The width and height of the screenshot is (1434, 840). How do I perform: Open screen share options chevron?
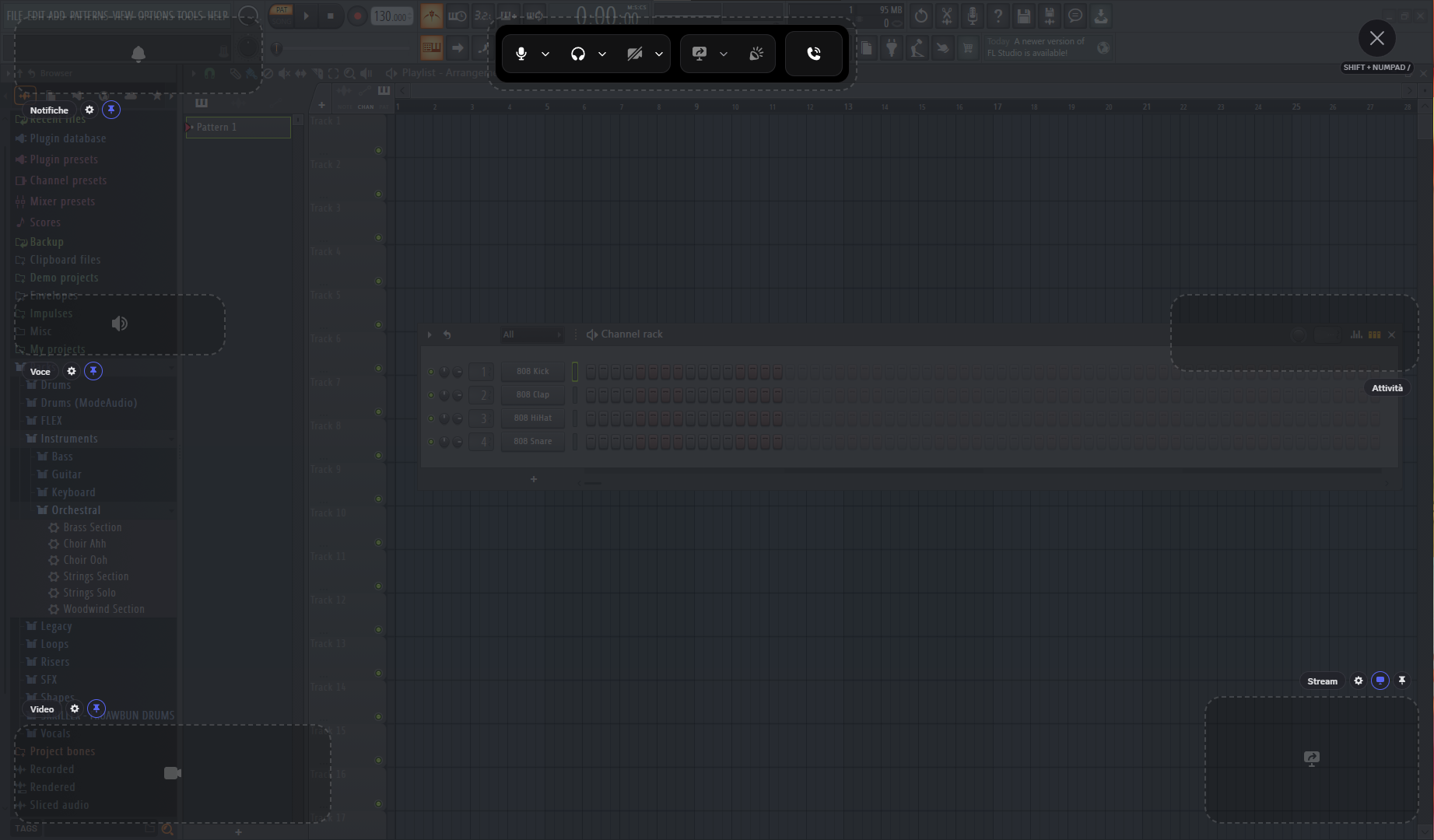click(x=724, y=54)
